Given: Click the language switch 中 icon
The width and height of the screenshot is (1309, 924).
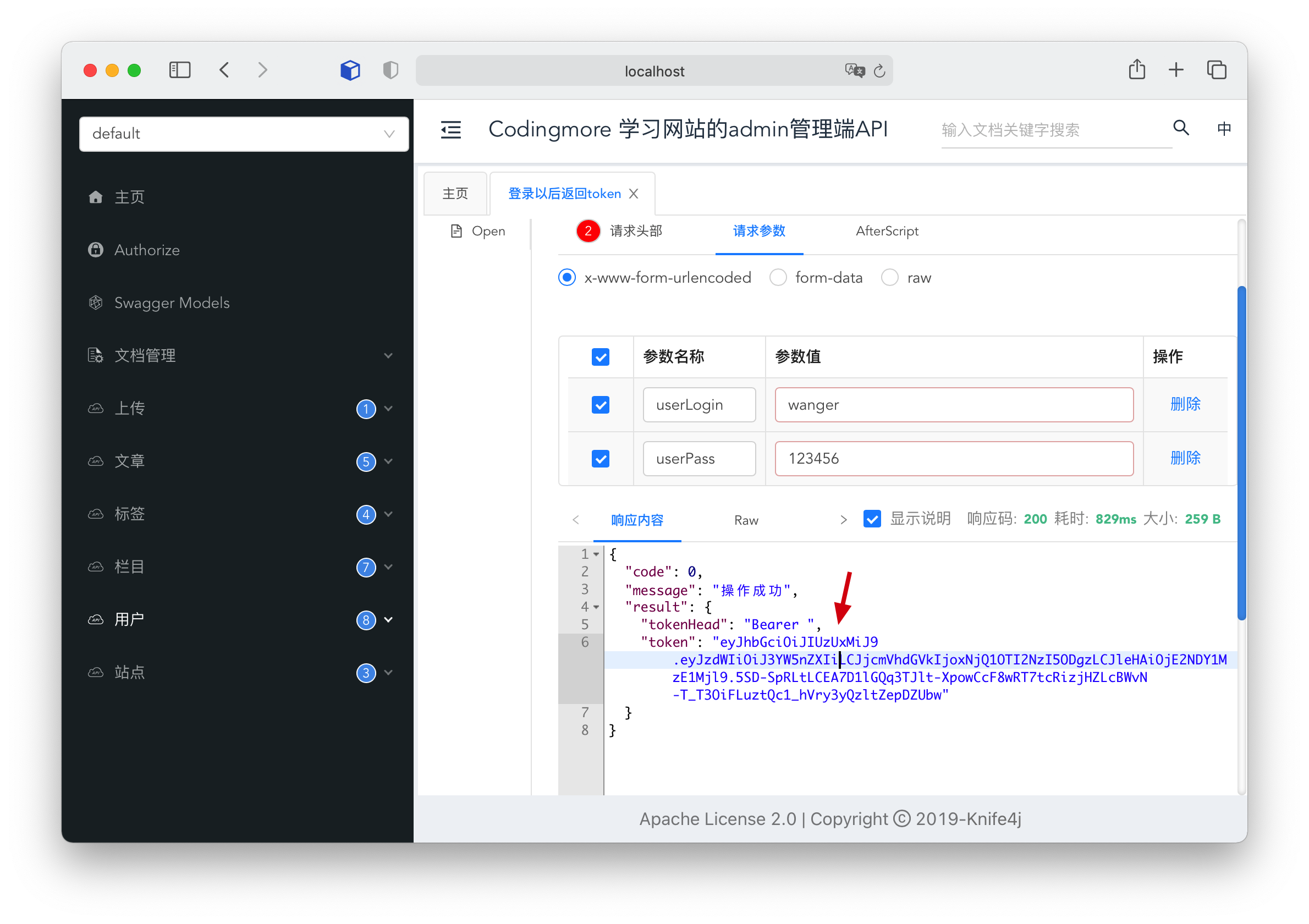Looking at the screenshot, I should pyautogui.click(x=1224, y=129).
